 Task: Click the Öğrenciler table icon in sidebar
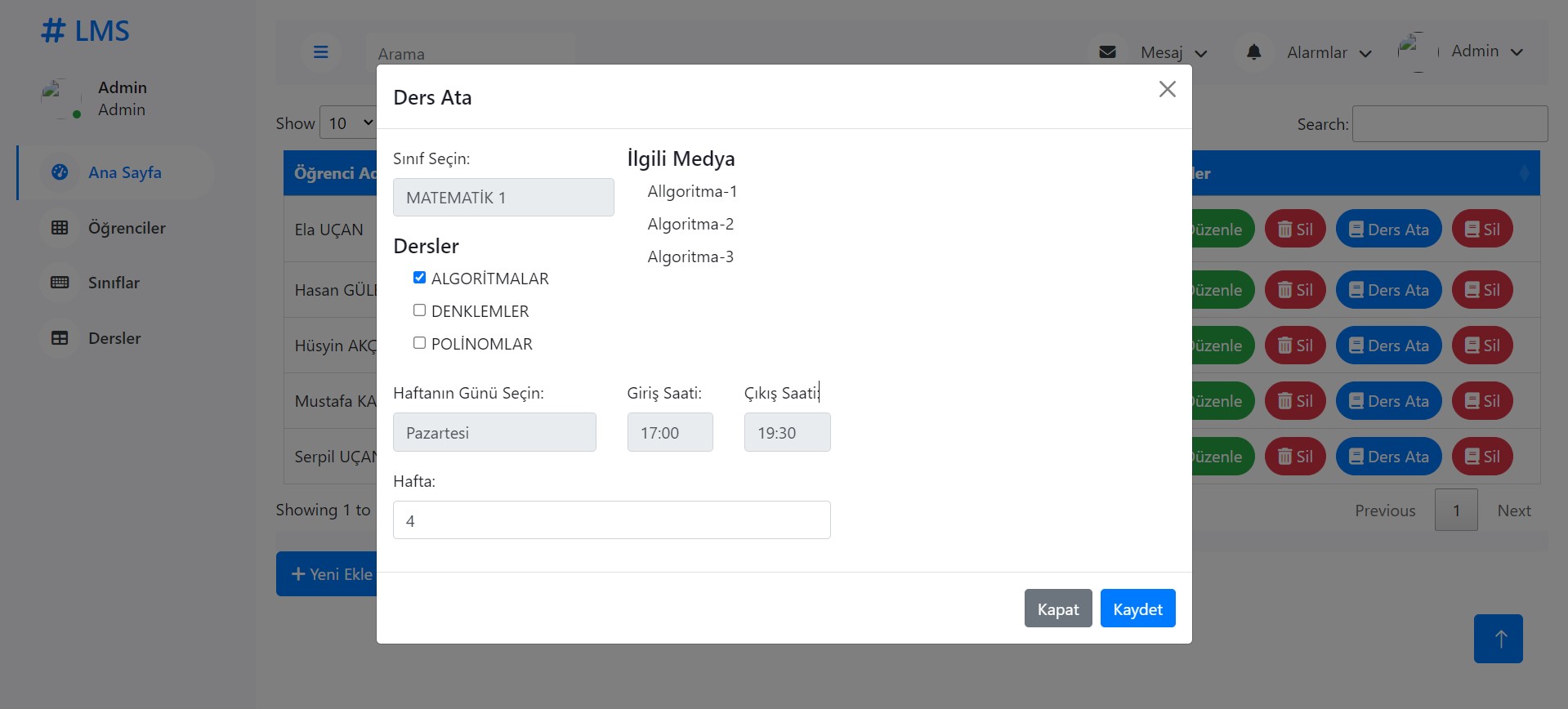(60, 228)
